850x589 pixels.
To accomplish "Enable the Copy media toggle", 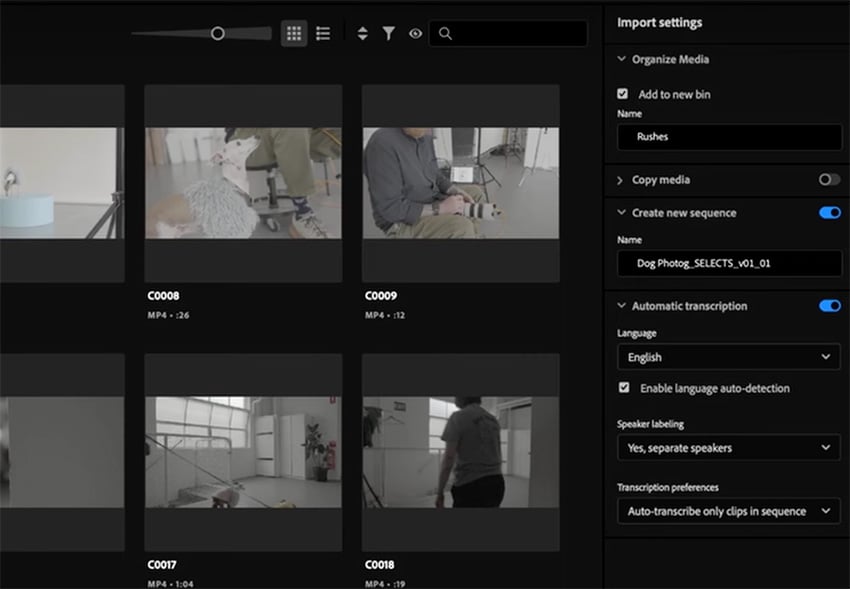I will (830, 180).
